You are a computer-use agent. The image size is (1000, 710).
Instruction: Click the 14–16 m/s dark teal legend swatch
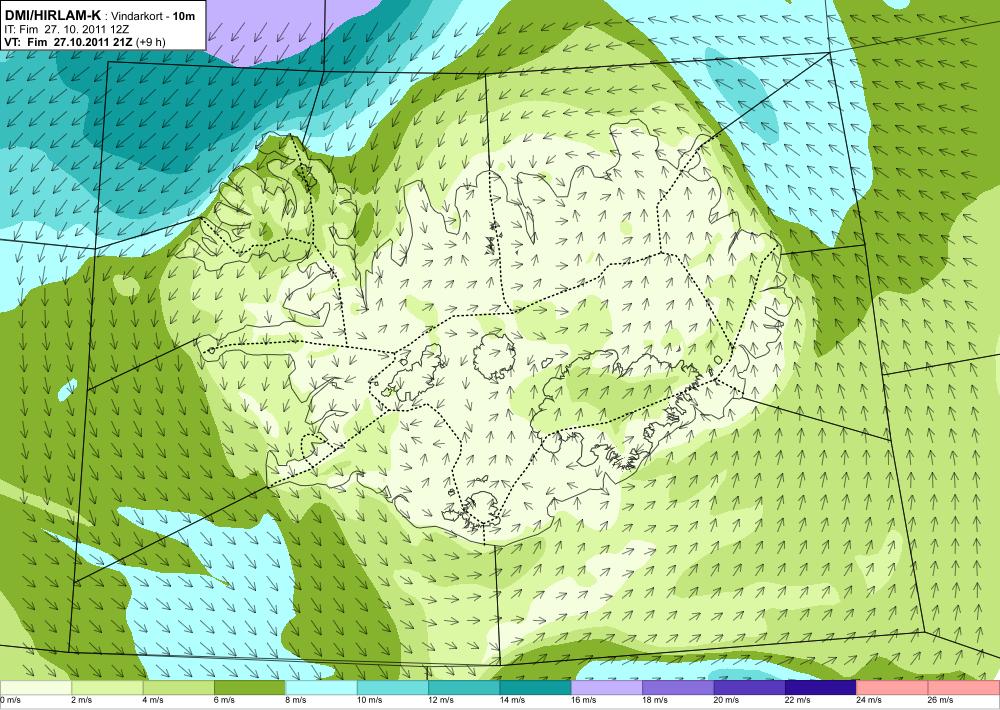coord(536,688)
